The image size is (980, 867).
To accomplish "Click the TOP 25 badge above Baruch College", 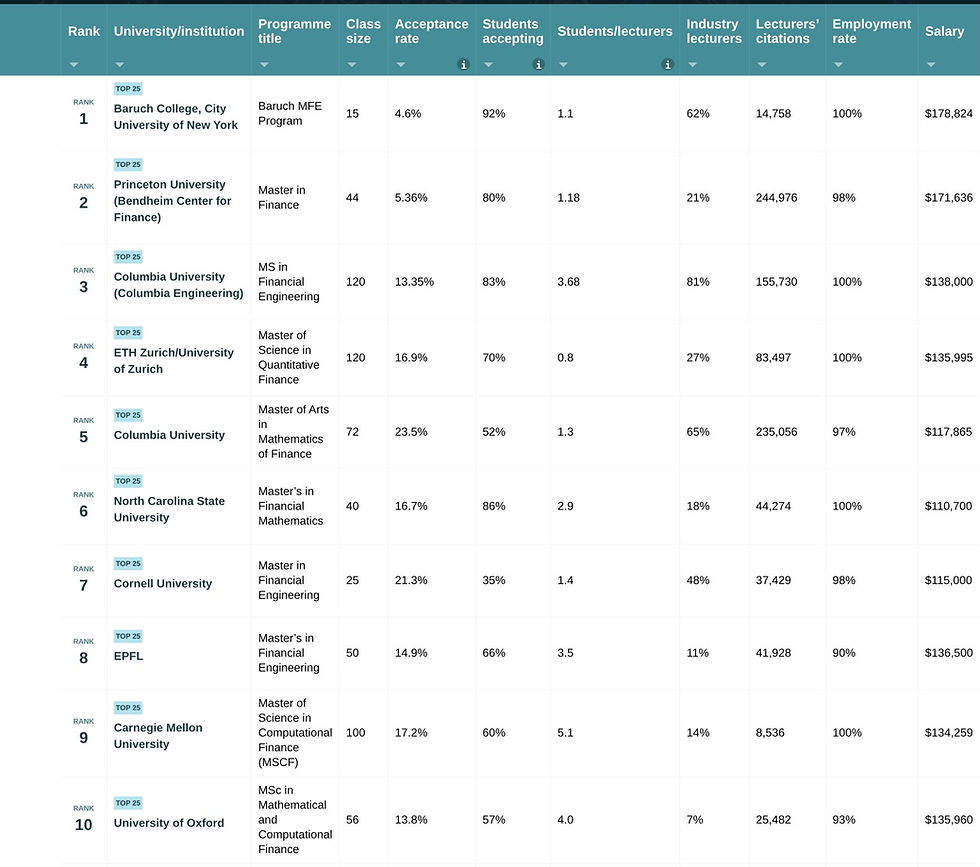I will point(128,88).
